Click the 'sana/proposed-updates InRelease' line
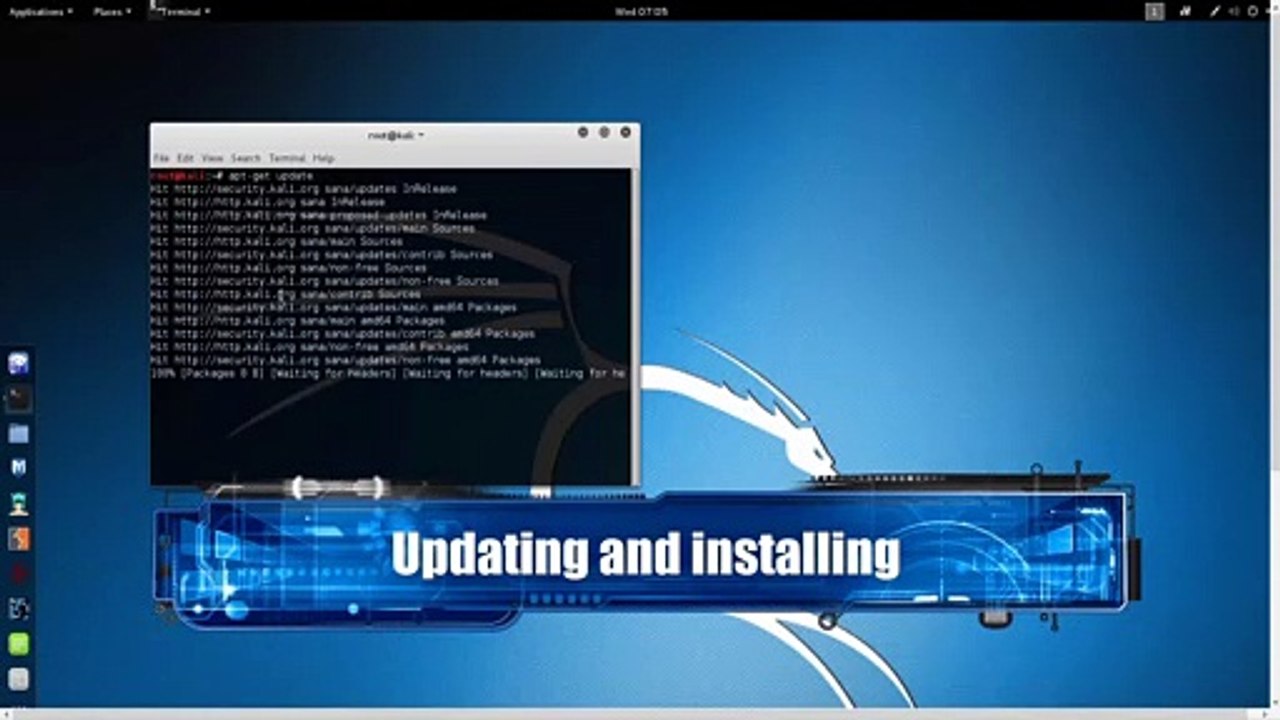Image resolution: width=1280 pixels, height=720 pixels. coord(319,215)
